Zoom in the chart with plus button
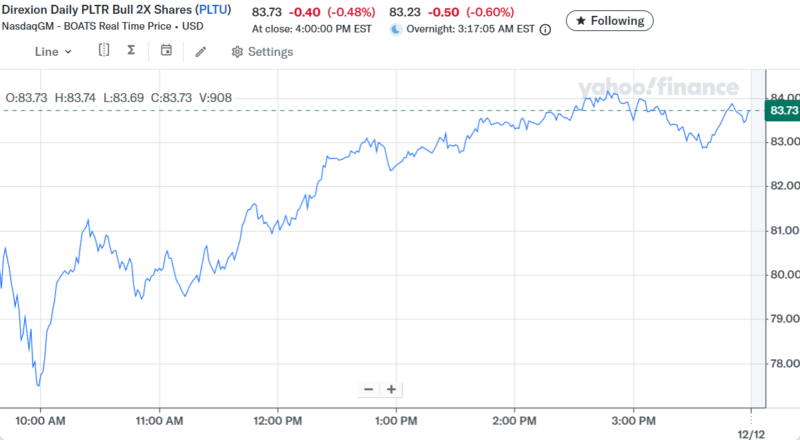This screenshot has height=440, width=800. click(391, 389)
